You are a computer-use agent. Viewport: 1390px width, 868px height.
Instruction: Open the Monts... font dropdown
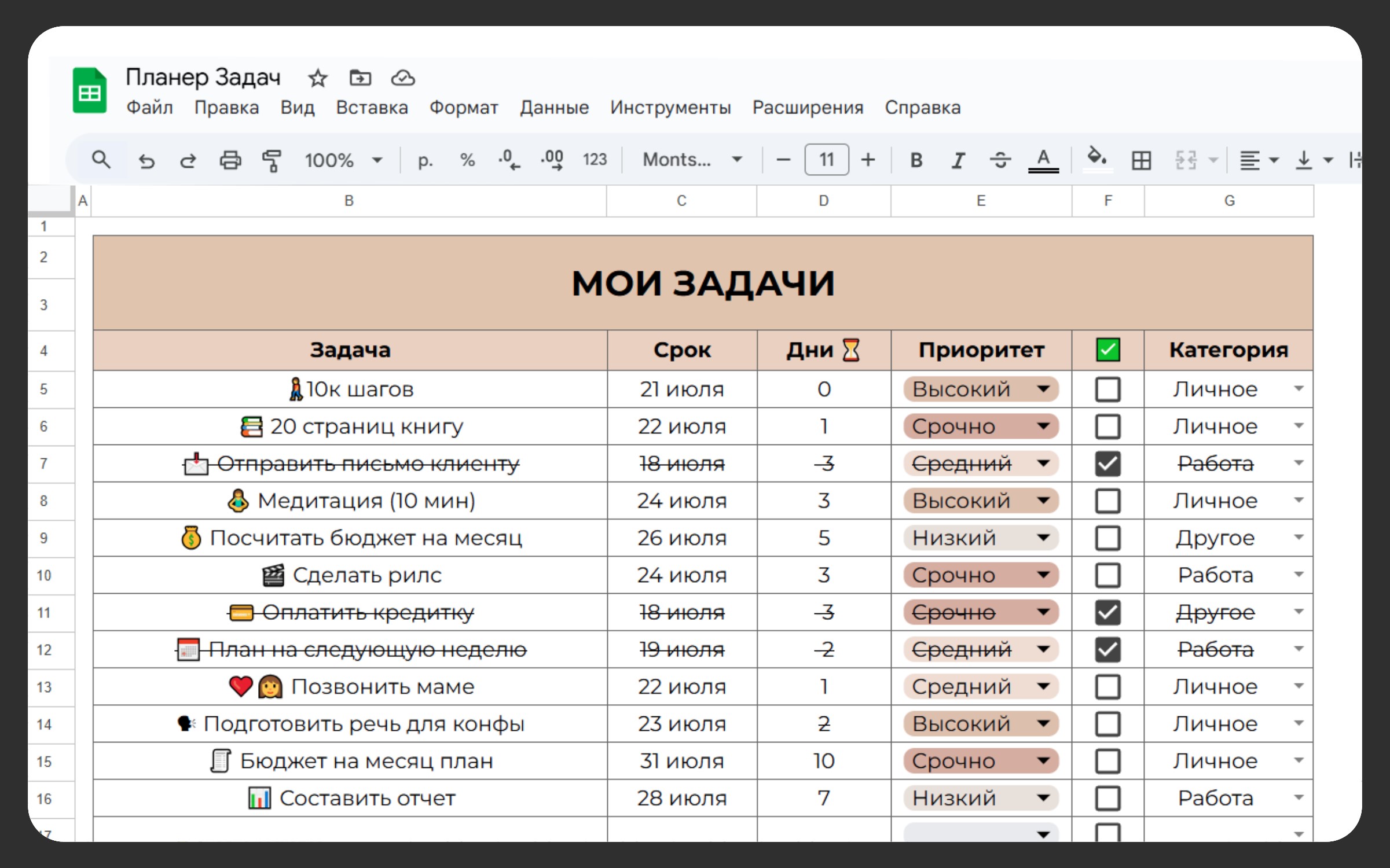pyautogui.click(x=692, y=159)
